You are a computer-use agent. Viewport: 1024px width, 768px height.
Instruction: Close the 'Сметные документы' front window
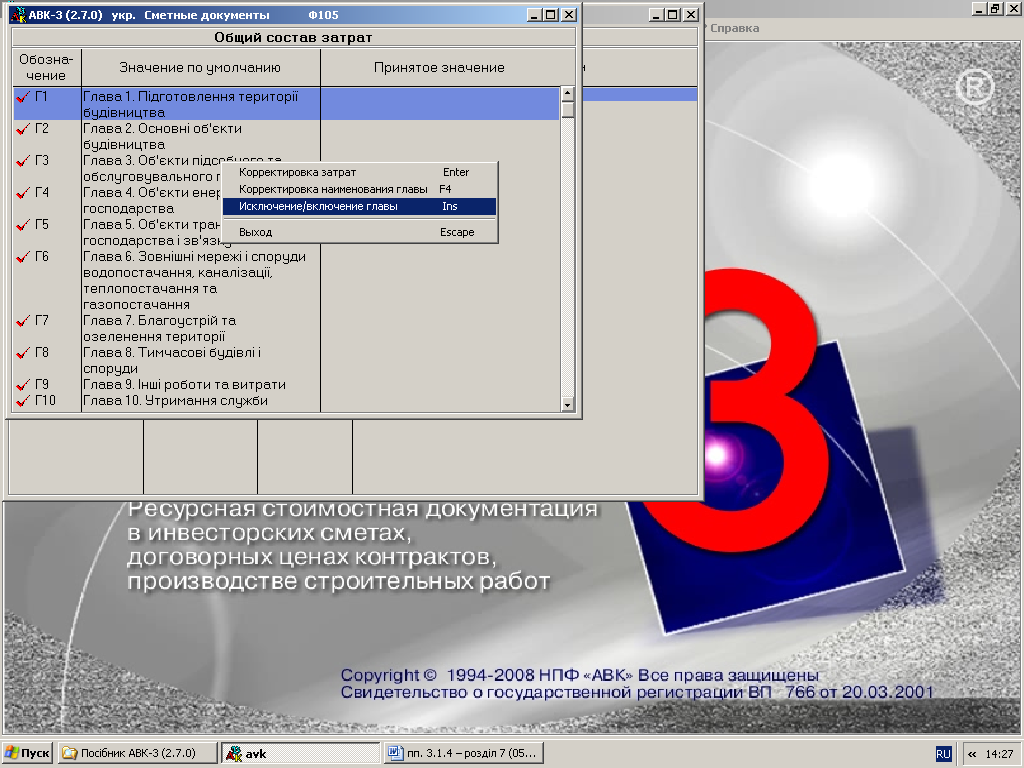point(569,14)
